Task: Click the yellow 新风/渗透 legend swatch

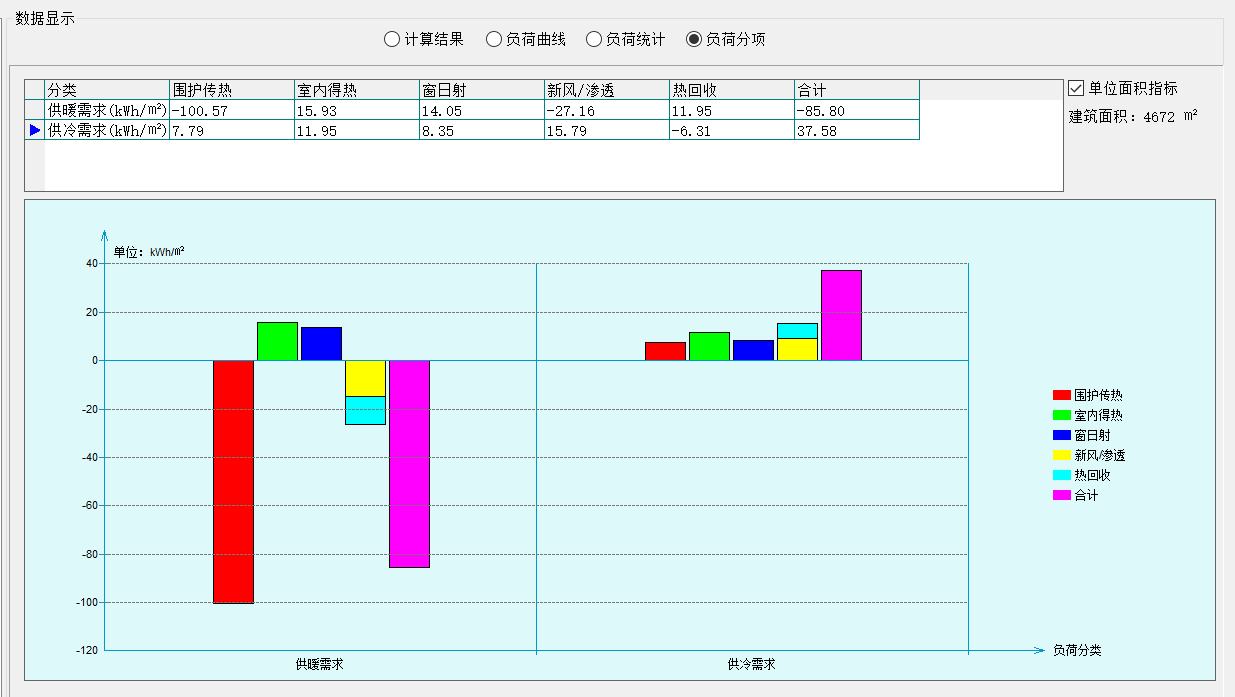Action: pyautogui.click(x=1061, y=456)
